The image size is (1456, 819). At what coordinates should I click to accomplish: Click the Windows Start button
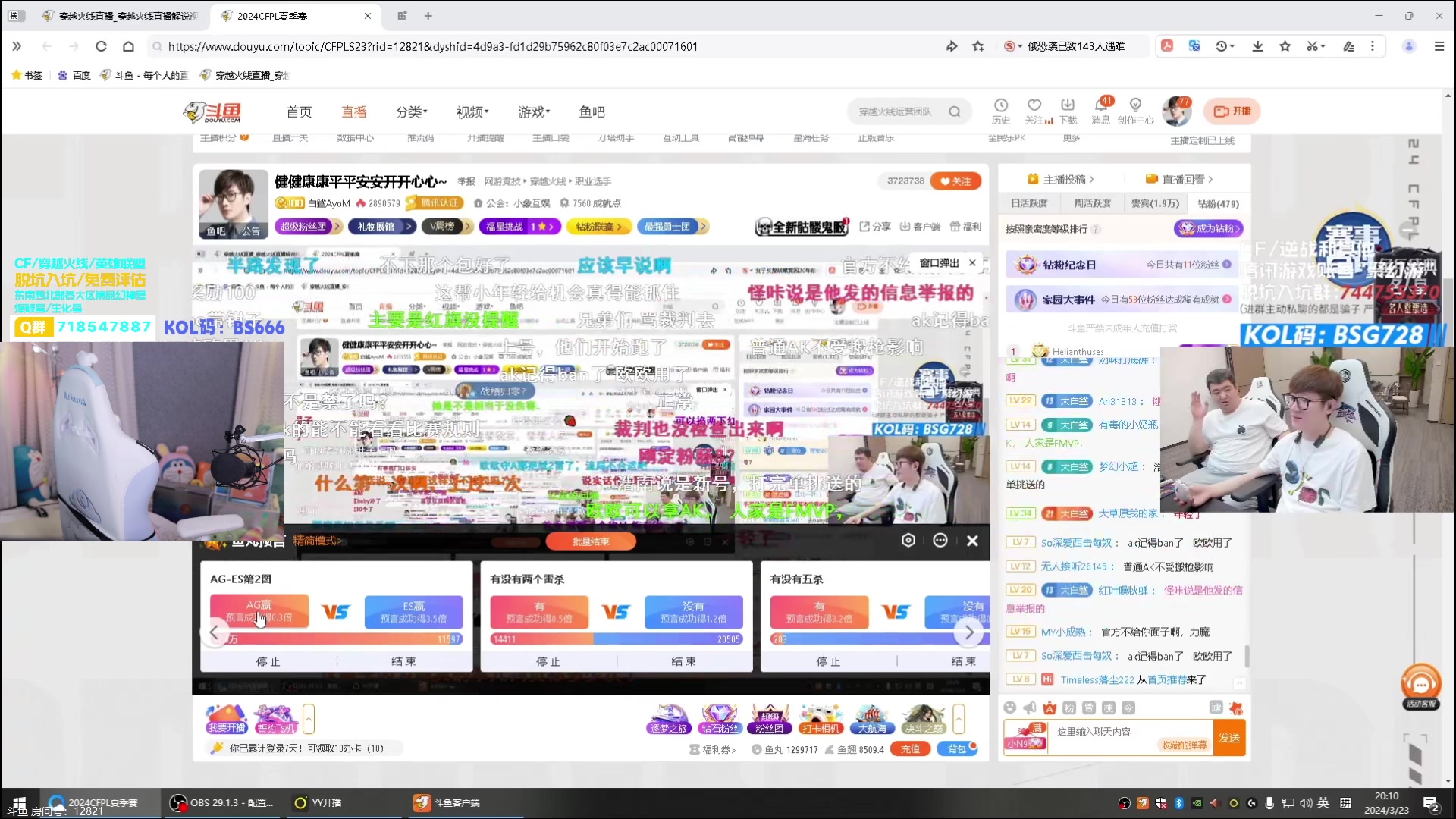[x=20, y=802]
